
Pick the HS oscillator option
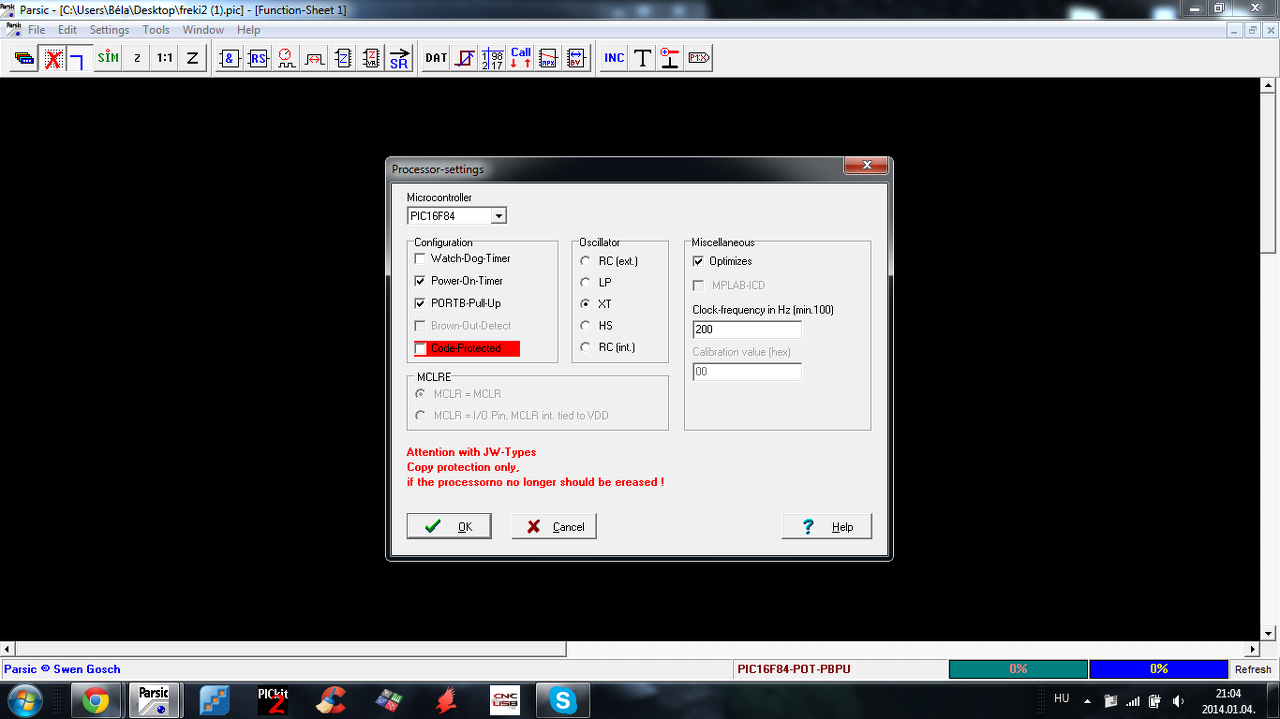pyautogui.click(x=585, y=325)
